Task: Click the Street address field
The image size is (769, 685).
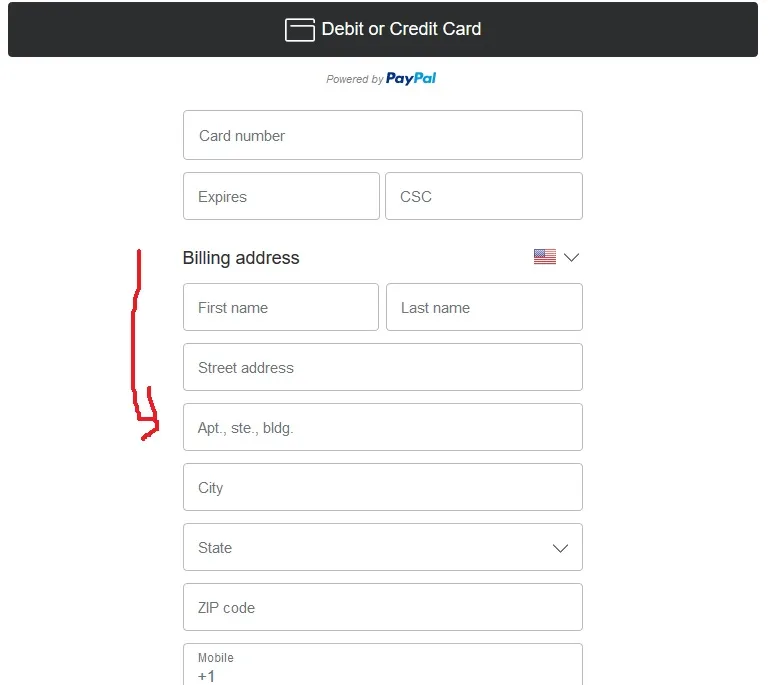Action: click(382, 368)
